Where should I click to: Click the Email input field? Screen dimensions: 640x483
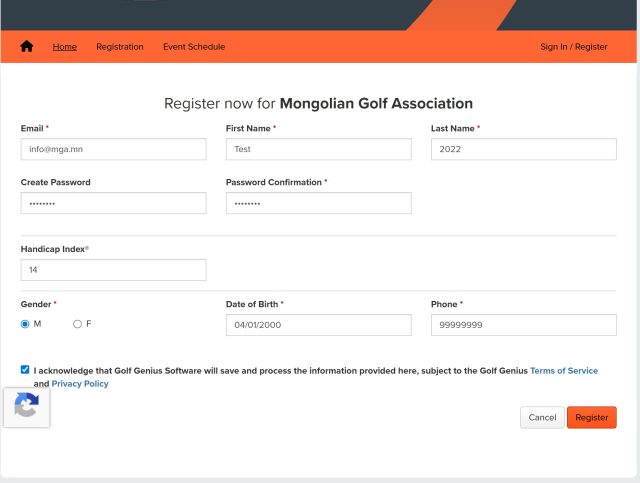(x=113, y=149)
